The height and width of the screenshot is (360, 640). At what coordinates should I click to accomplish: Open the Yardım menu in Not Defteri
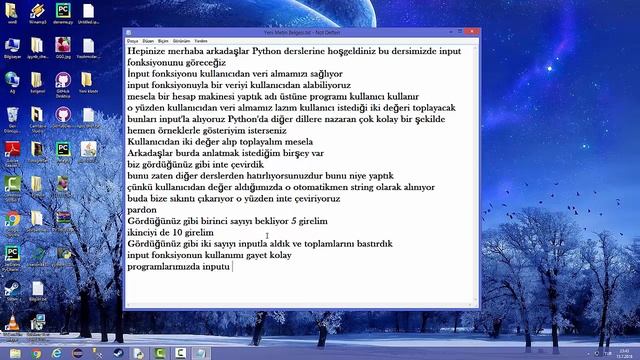[200, 41]
